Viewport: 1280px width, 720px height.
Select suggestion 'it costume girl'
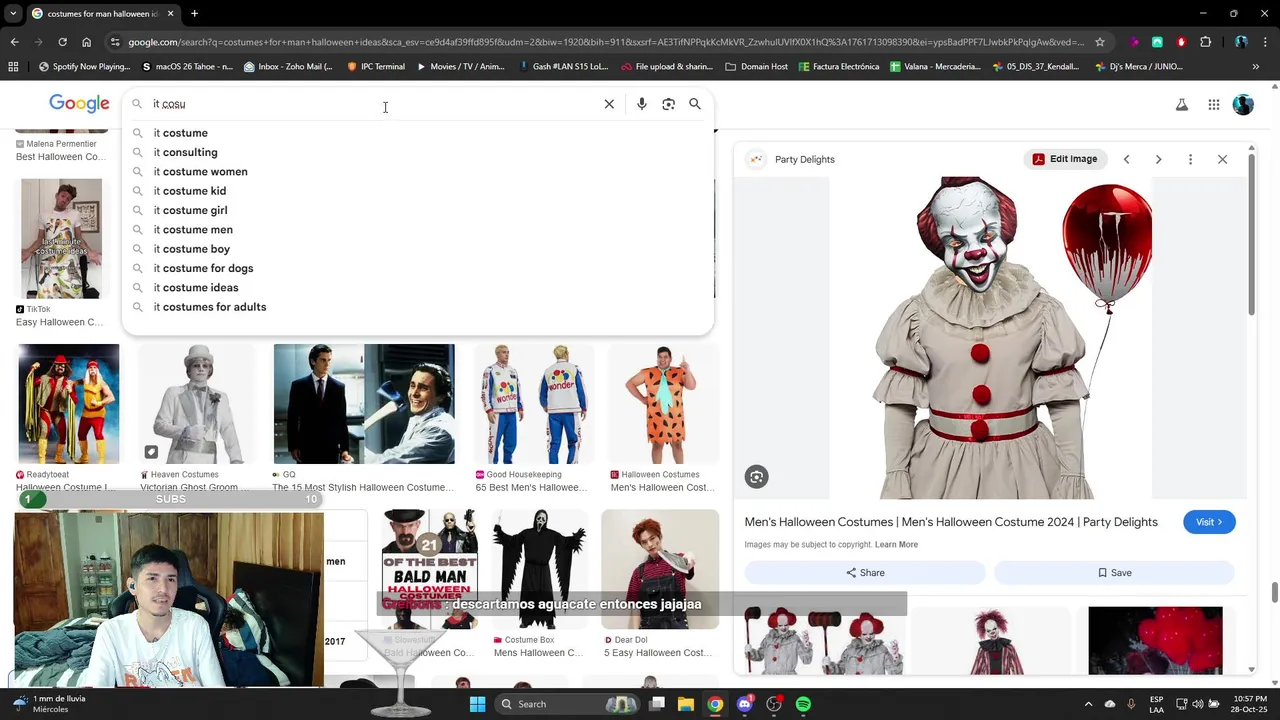[x=418, y=210]
